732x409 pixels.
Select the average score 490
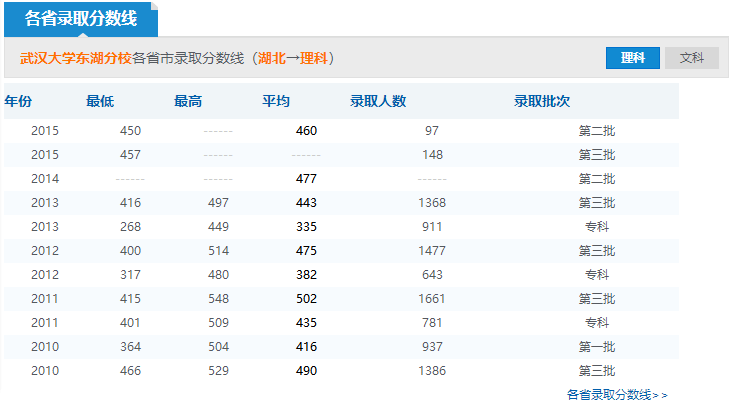point(306,371)
